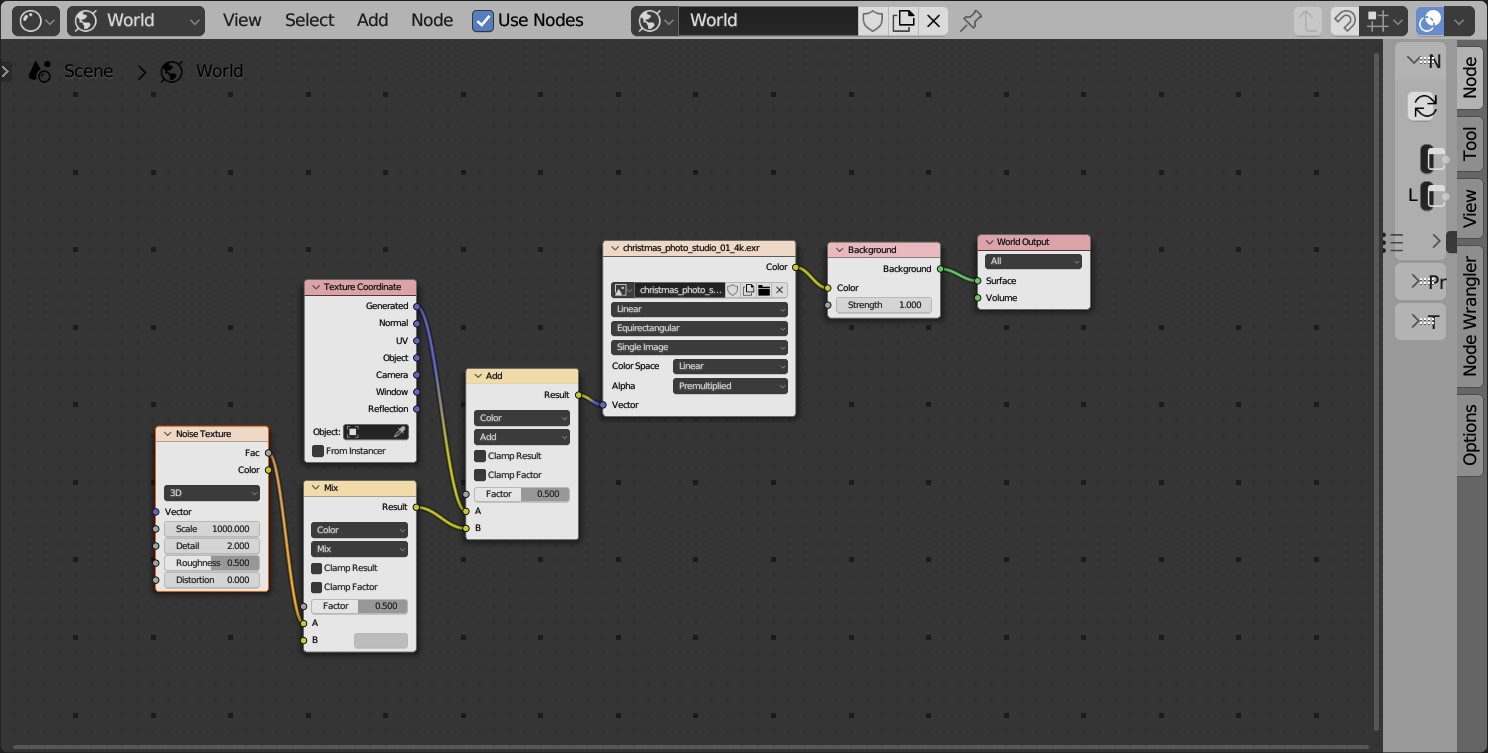Screen dimensions: 1488x753
Task: Toggle the pin node tree icon
Action: pyautogui.click(x=970, y=20)
